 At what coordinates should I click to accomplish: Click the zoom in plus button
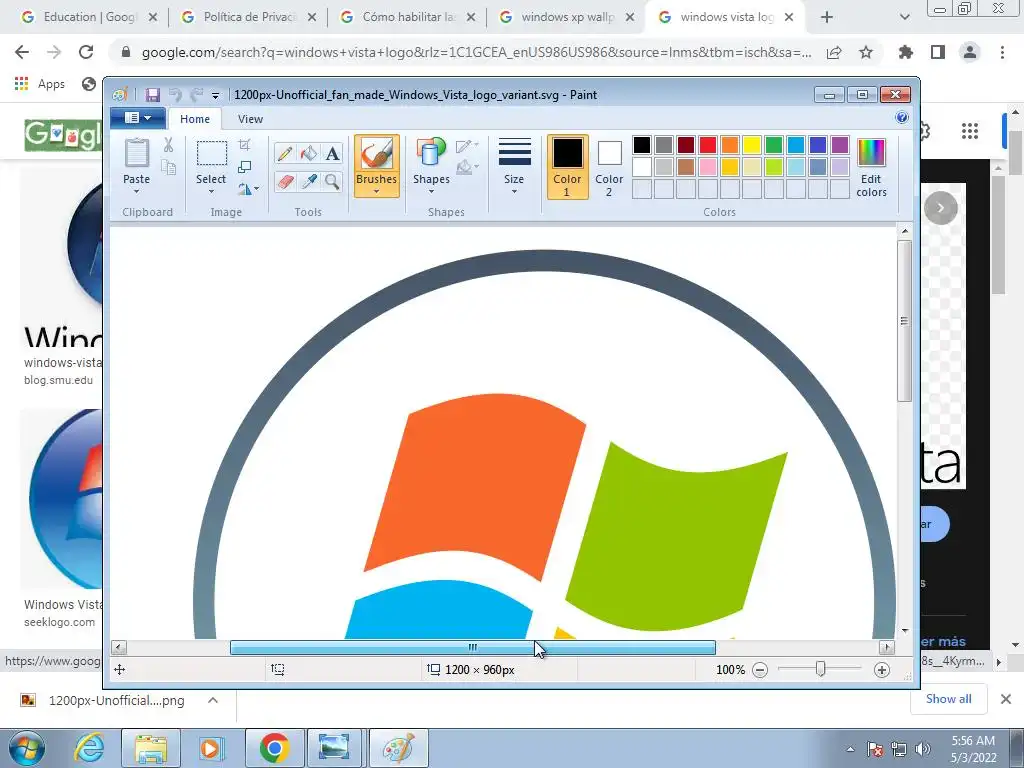tap(882, 669)
